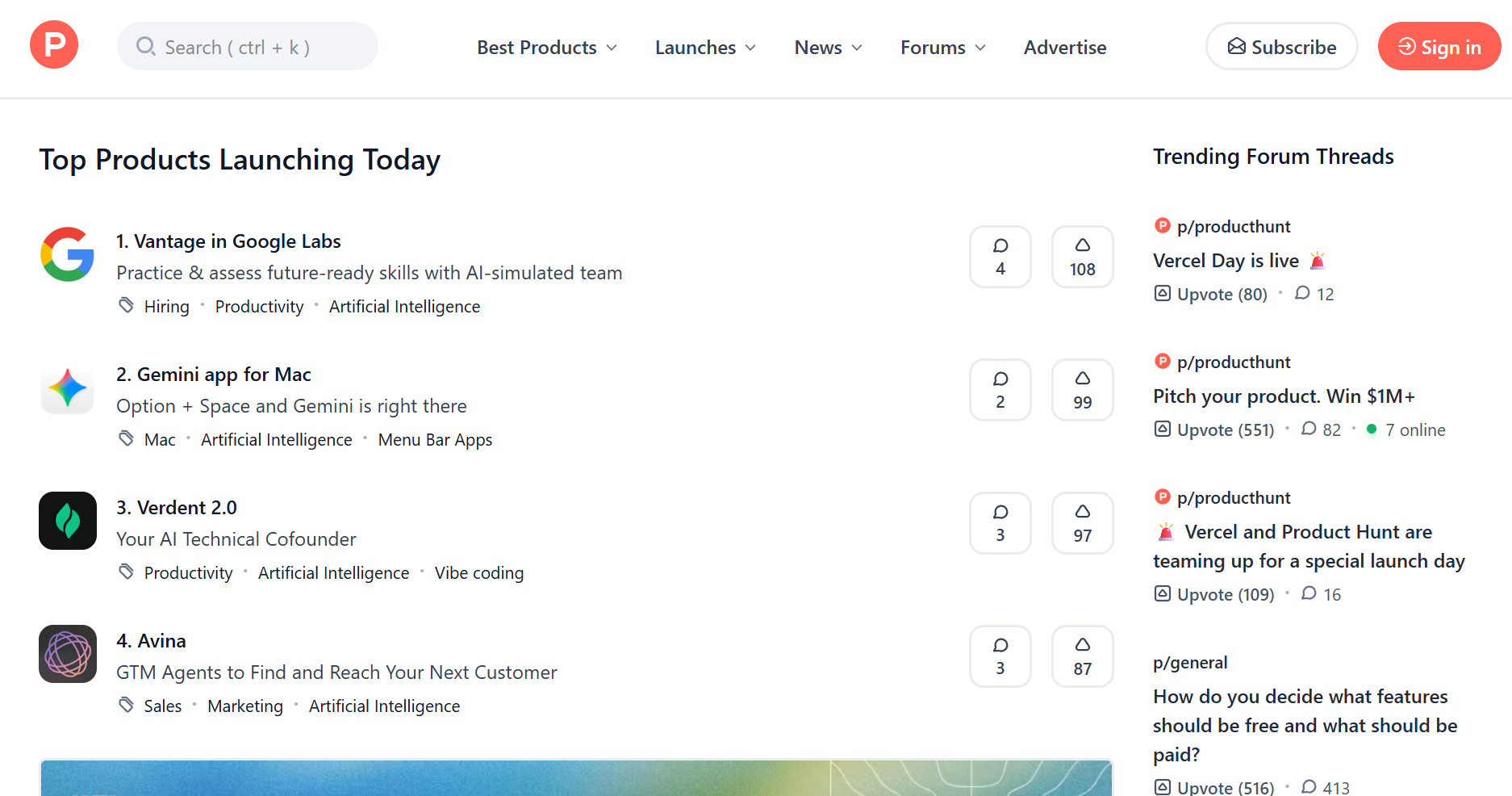Viewport: 1512px width, 796px height.
Task: Click the tag icon in Avina row
Action: (x=126, y=705)
